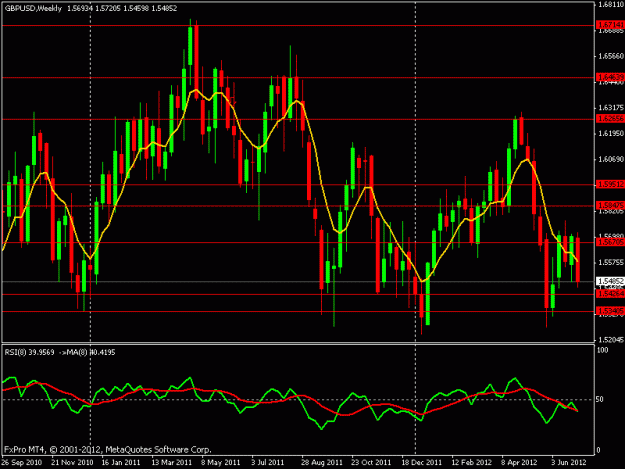Select the 1.56705 red price label
This screenshot has height=469, width=625.
611,242
